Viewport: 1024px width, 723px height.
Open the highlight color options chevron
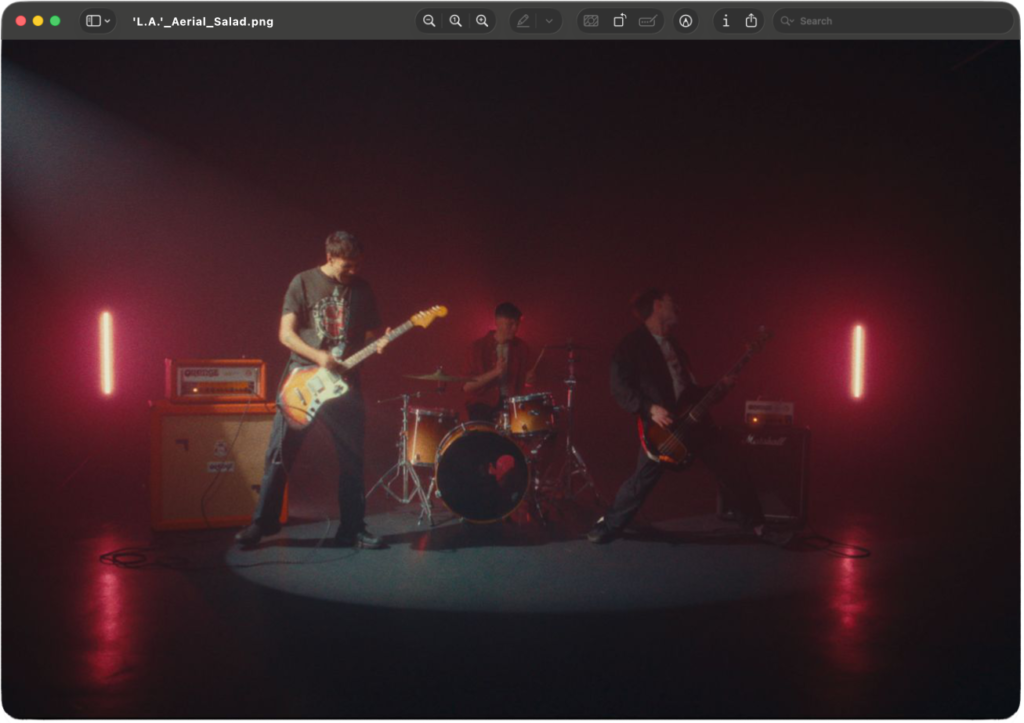(x=548, y=21)
